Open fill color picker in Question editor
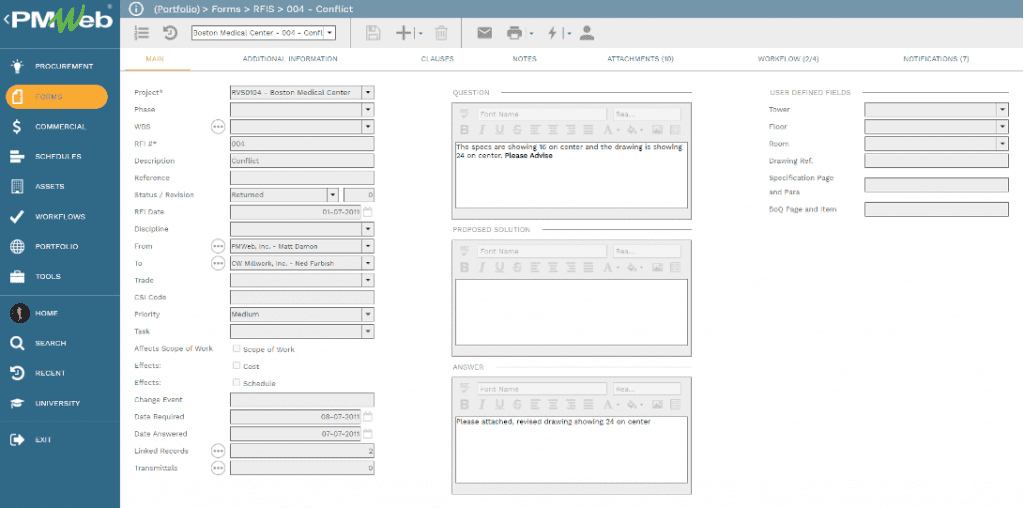The image size is (1024, 508). (633, 130)
